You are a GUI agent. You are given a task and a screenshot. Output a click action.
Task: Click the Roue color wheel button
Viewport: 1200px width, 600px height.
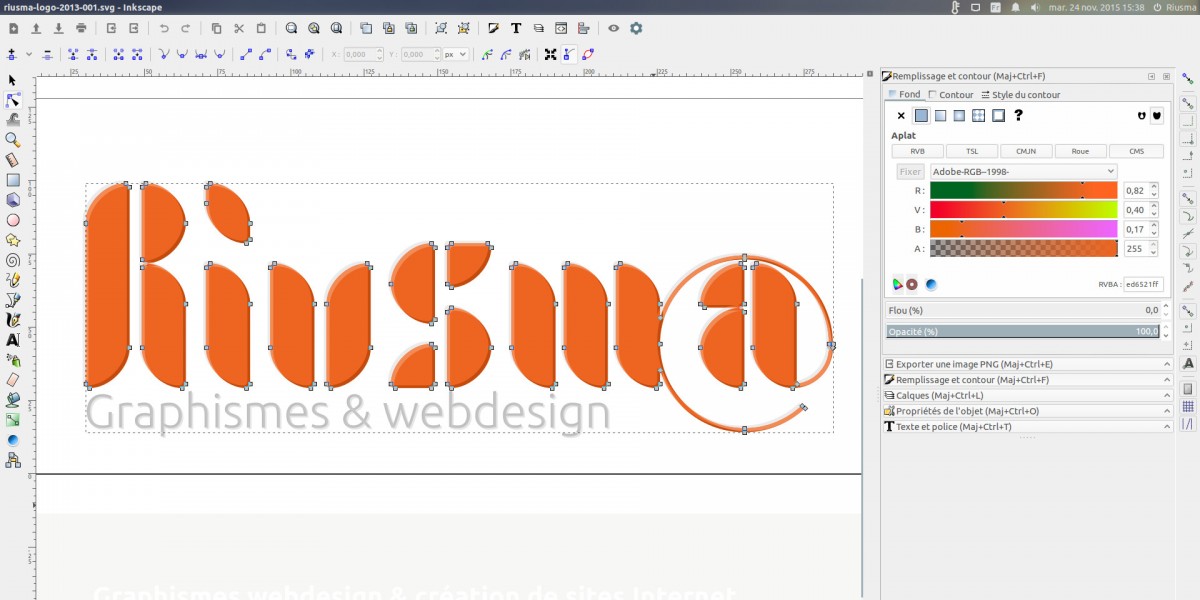click(1080, 151)
